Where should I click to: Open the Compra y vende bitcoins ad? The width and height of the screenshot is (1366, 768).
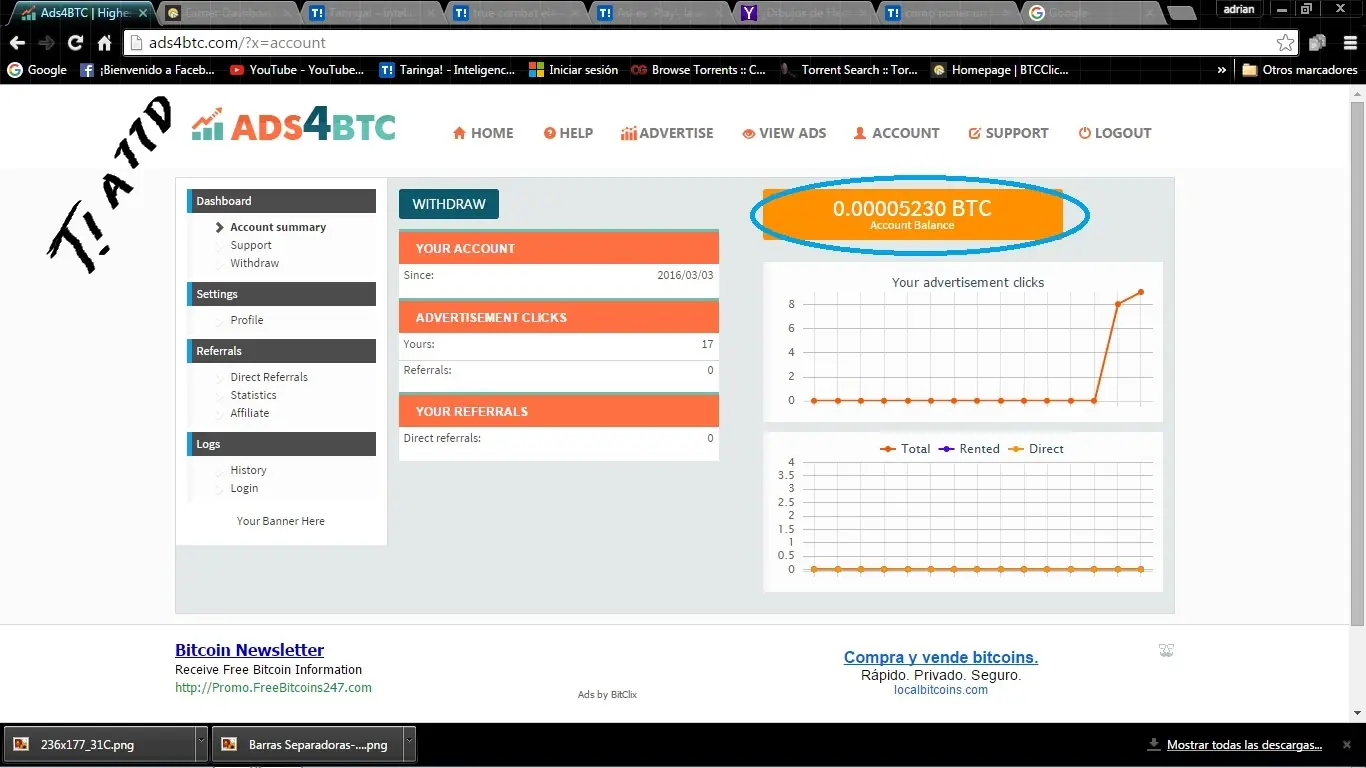tap(941, 657)
